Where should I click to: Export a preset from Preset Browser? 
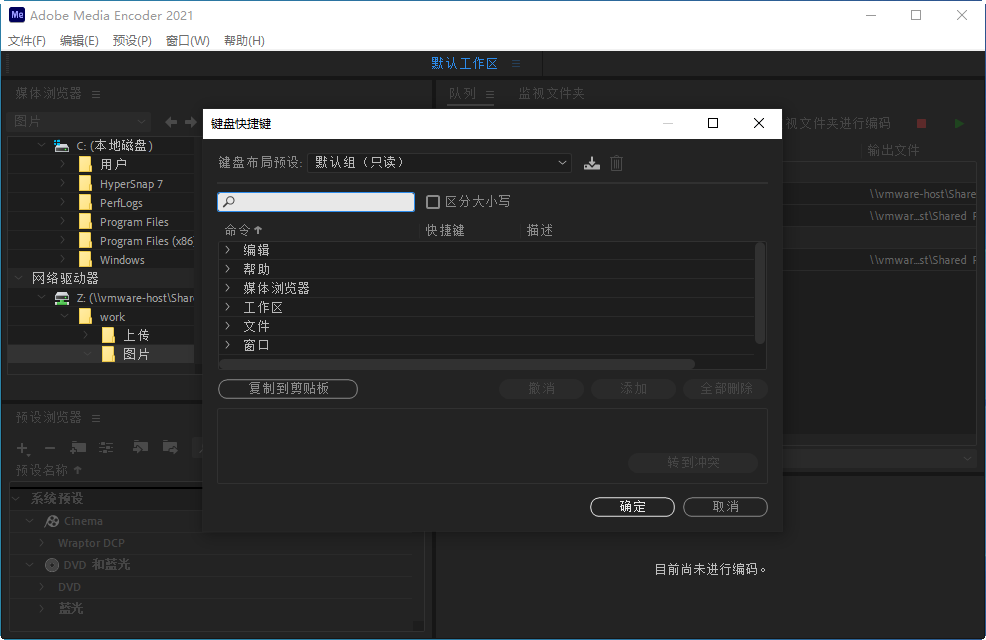click(169, 448)
